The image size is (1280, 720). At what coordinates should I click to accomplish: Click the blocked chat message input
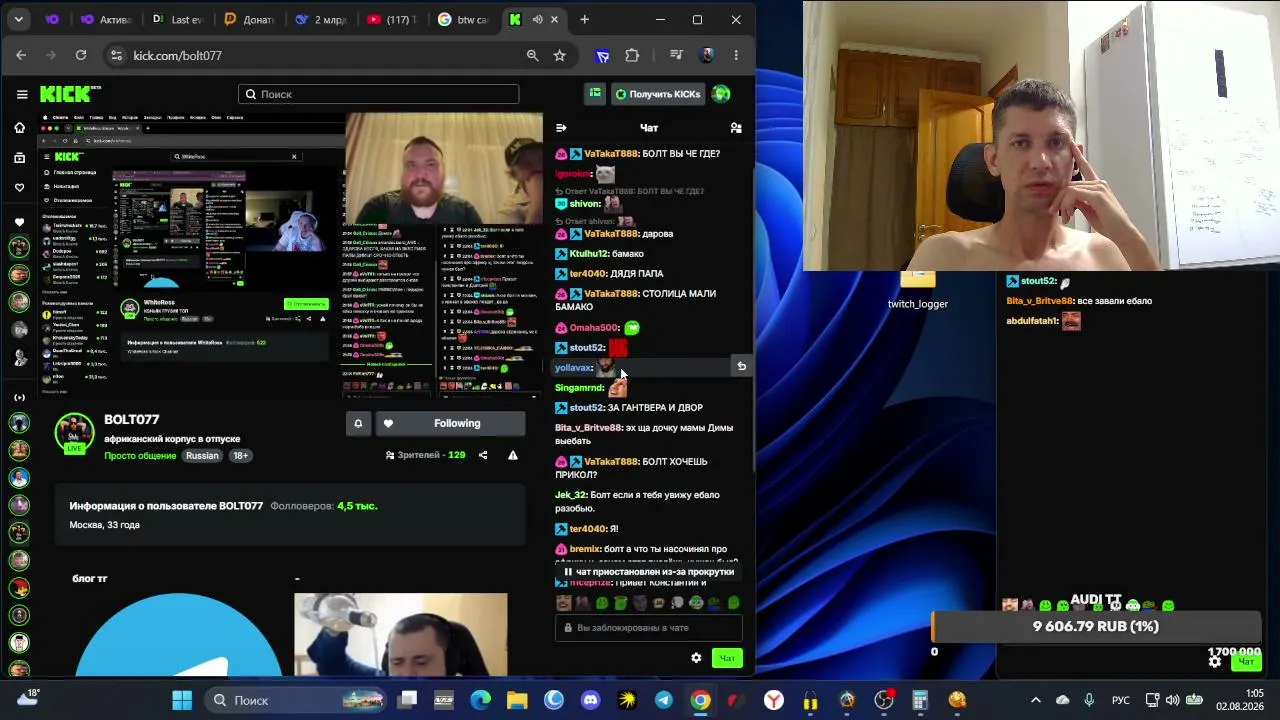649,628
